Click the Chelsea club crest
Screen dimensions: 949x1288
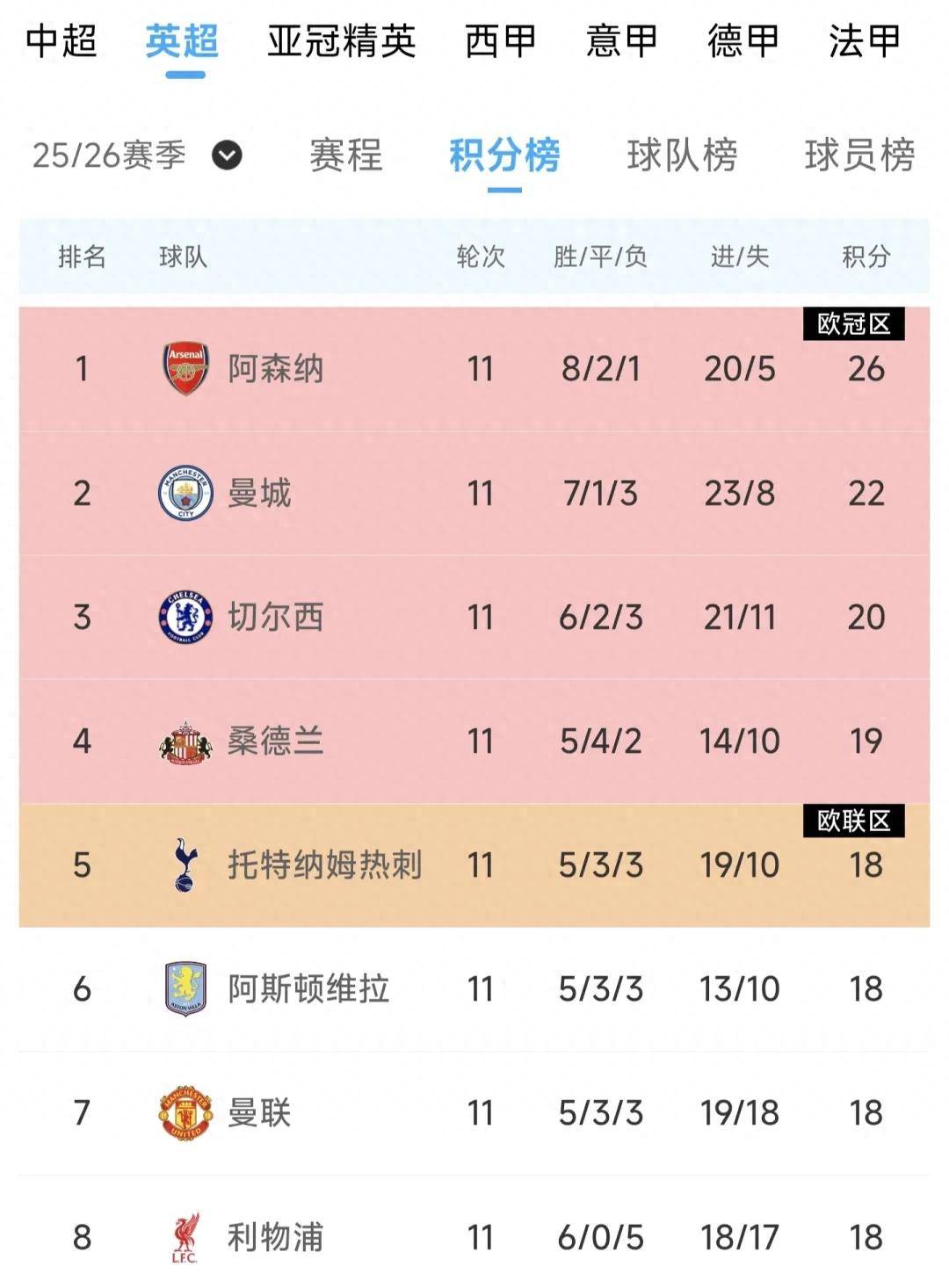pyautogui.click(x=185, y=617)
